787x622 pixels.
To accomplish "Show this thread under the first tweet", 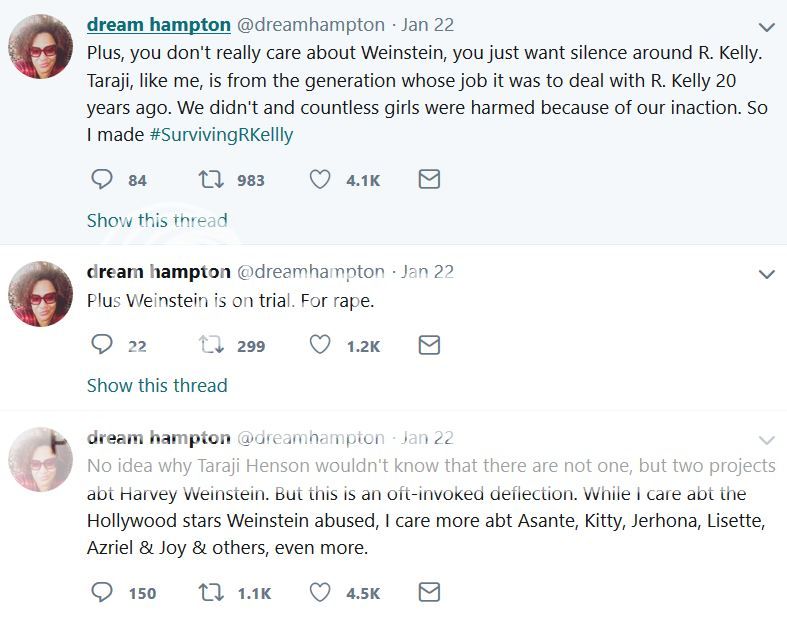I will [x=157, y=220].
